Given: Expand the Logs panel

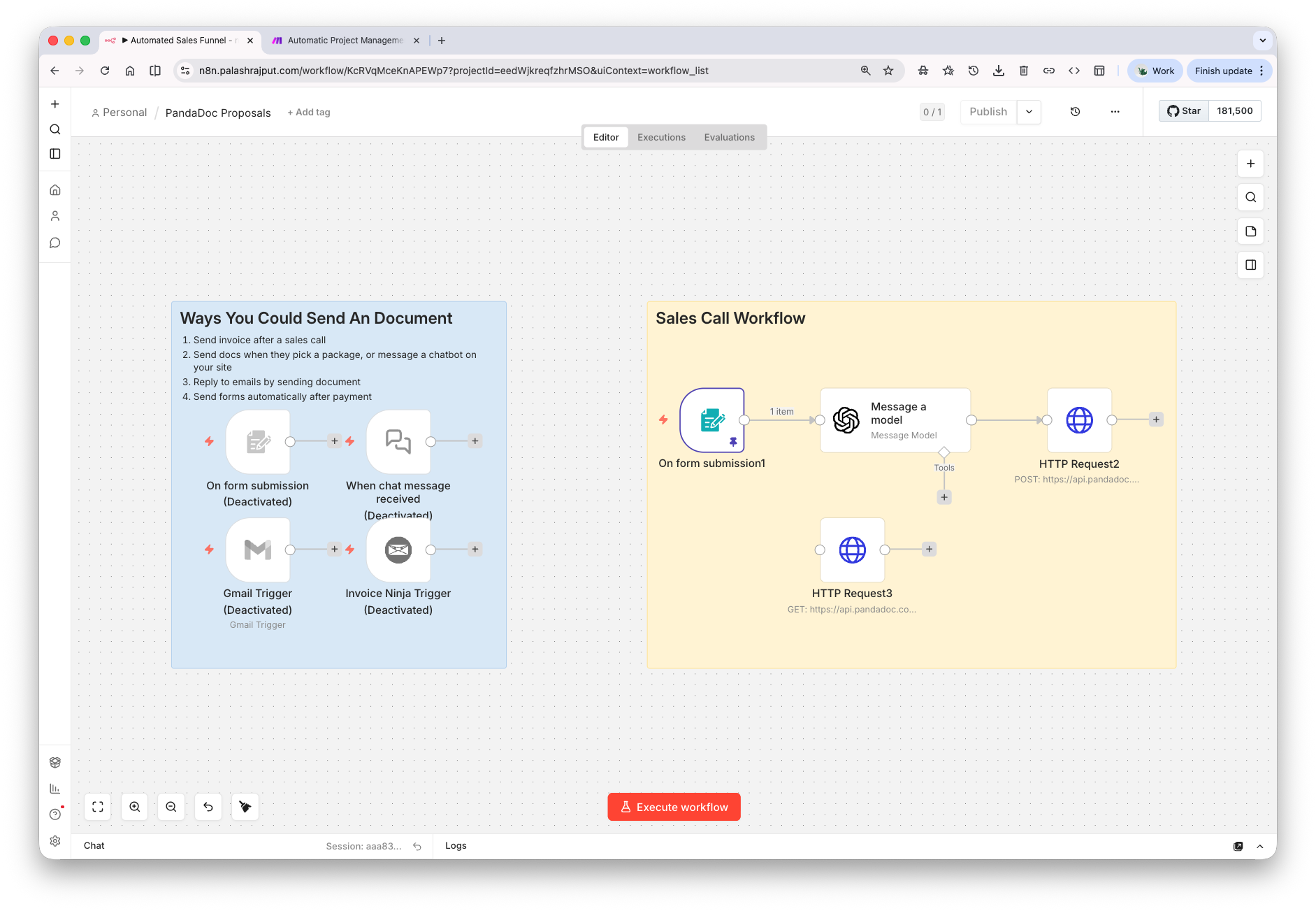Looking at the screenshot, I should pyautogui.click(x=456, y=845).
